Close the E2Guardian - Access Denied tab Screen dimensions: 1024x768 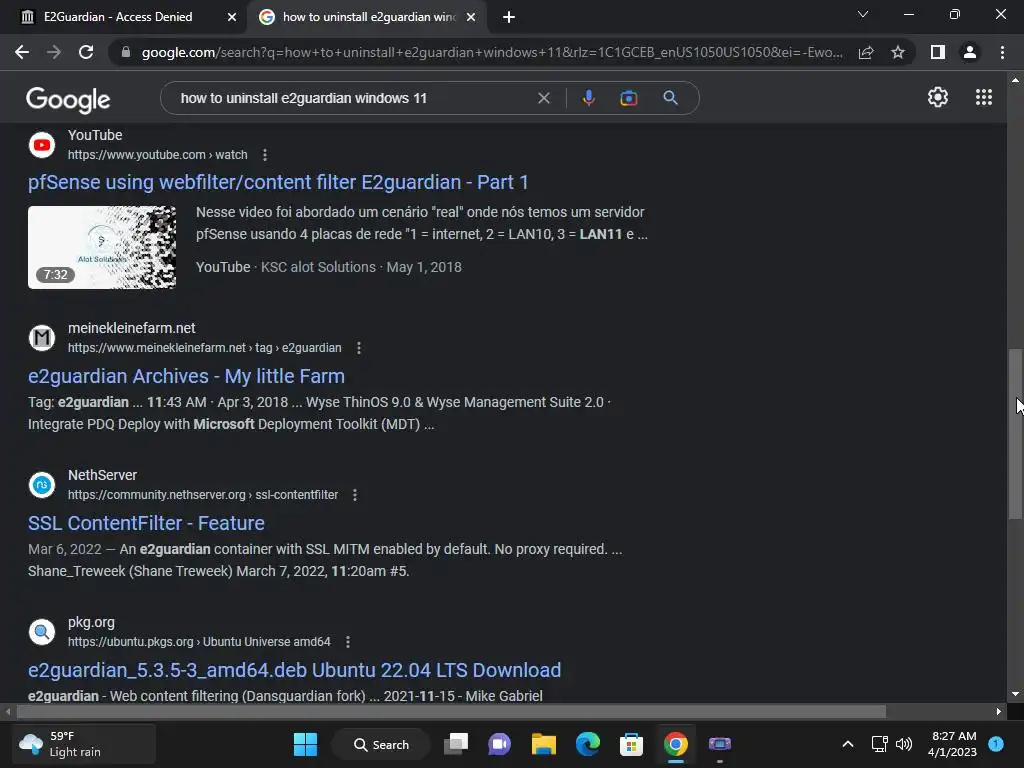(x=232, y=18)
